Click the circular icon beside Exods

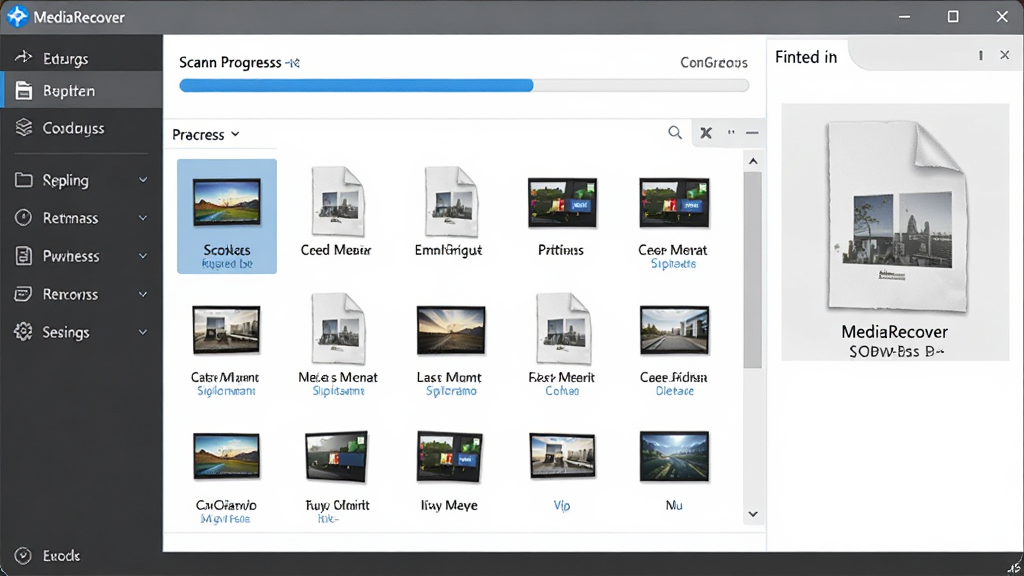point(23,555)
